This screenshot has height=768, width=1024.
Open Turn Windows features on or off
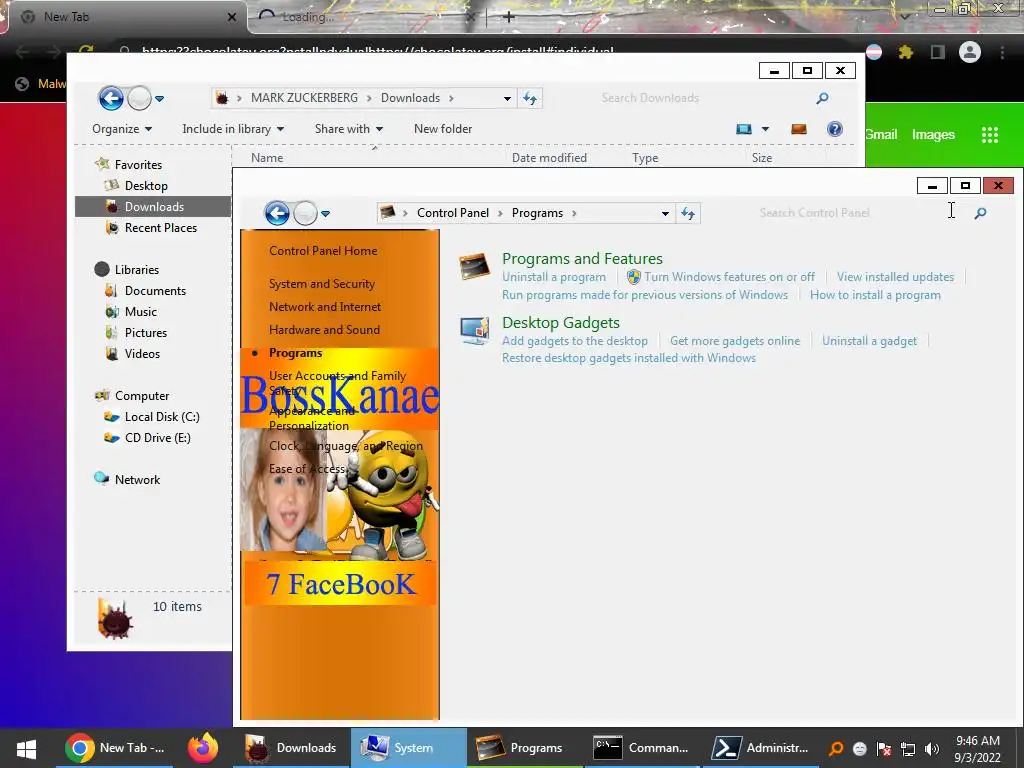tap(729, 277)
